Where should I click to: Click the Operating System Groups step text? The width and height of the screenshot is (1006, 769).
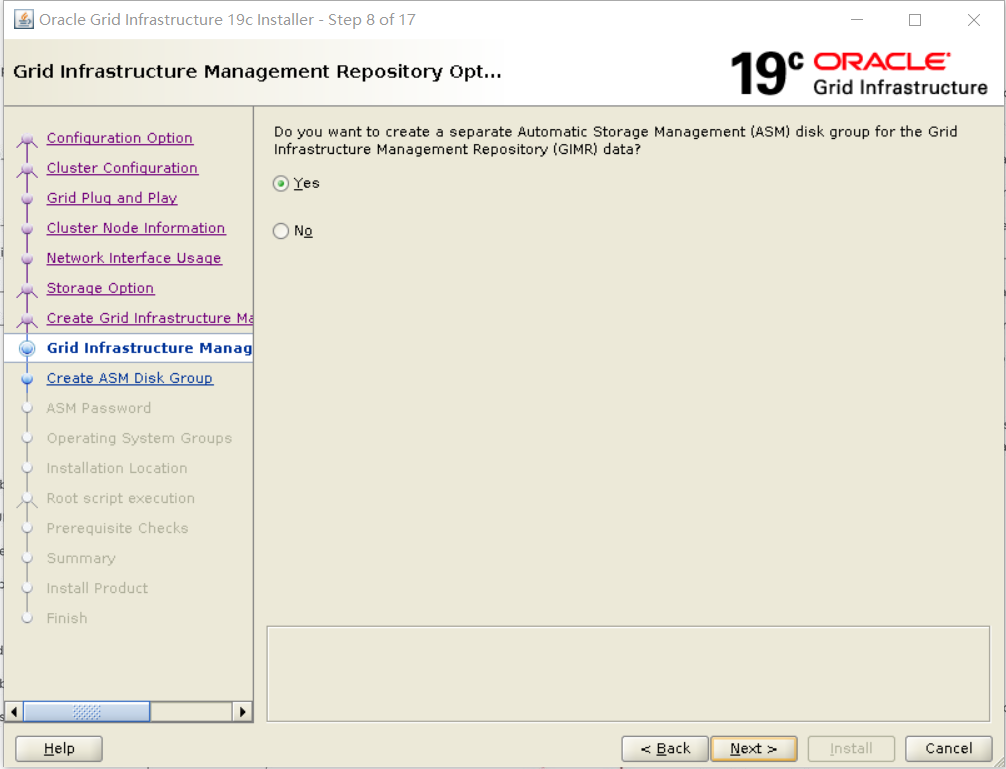139,439
